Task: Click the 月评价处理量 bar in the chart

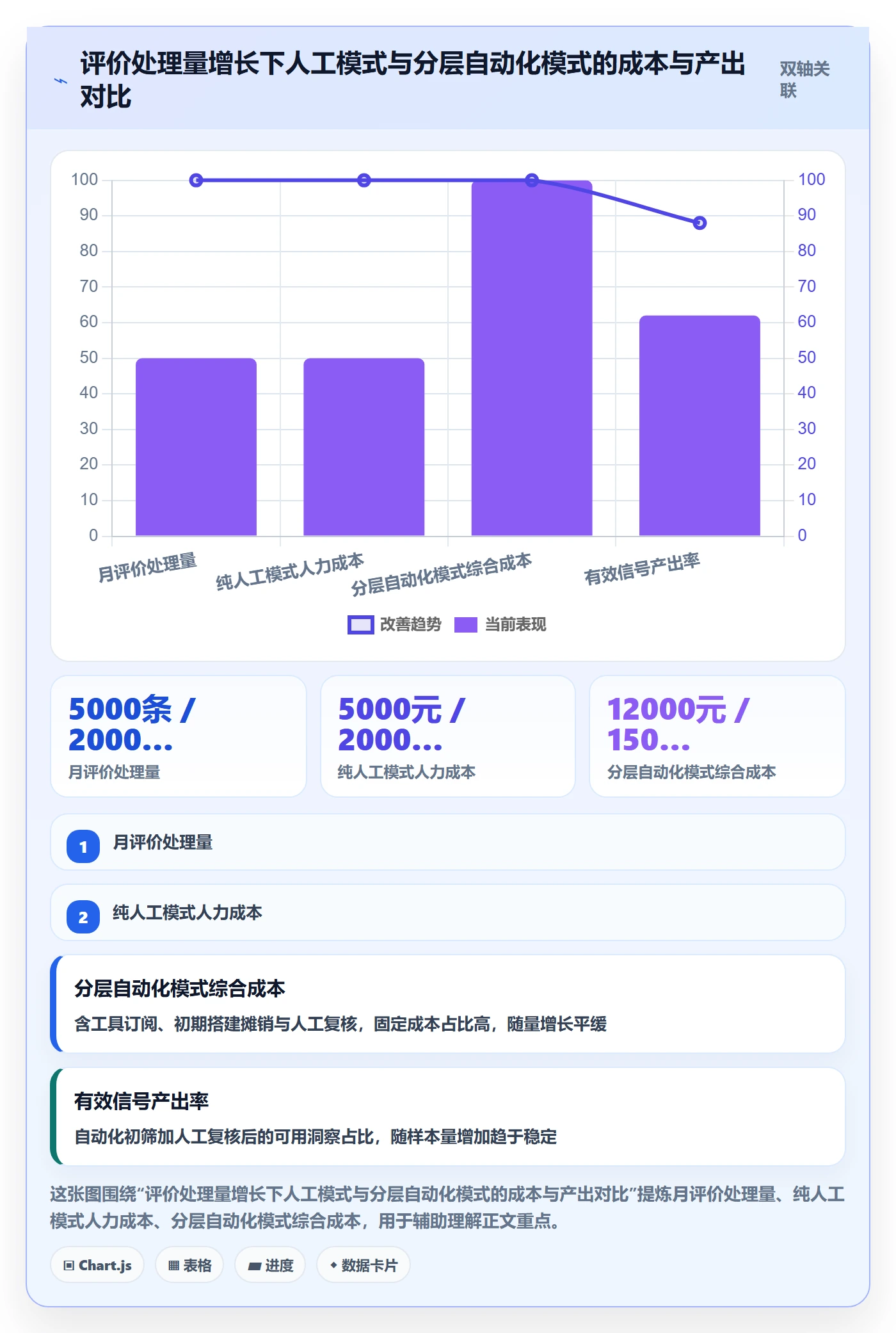Action: [196, 447]
